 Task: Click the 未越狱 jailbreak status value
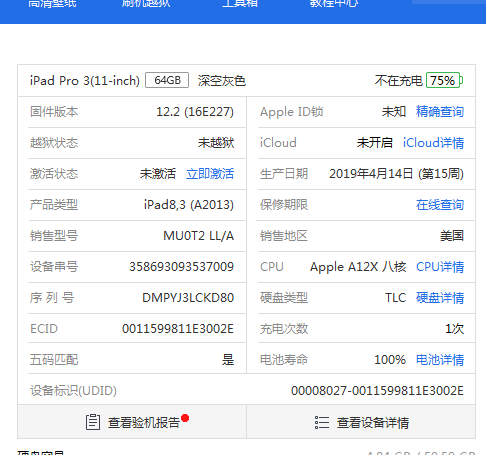(216, 143)
